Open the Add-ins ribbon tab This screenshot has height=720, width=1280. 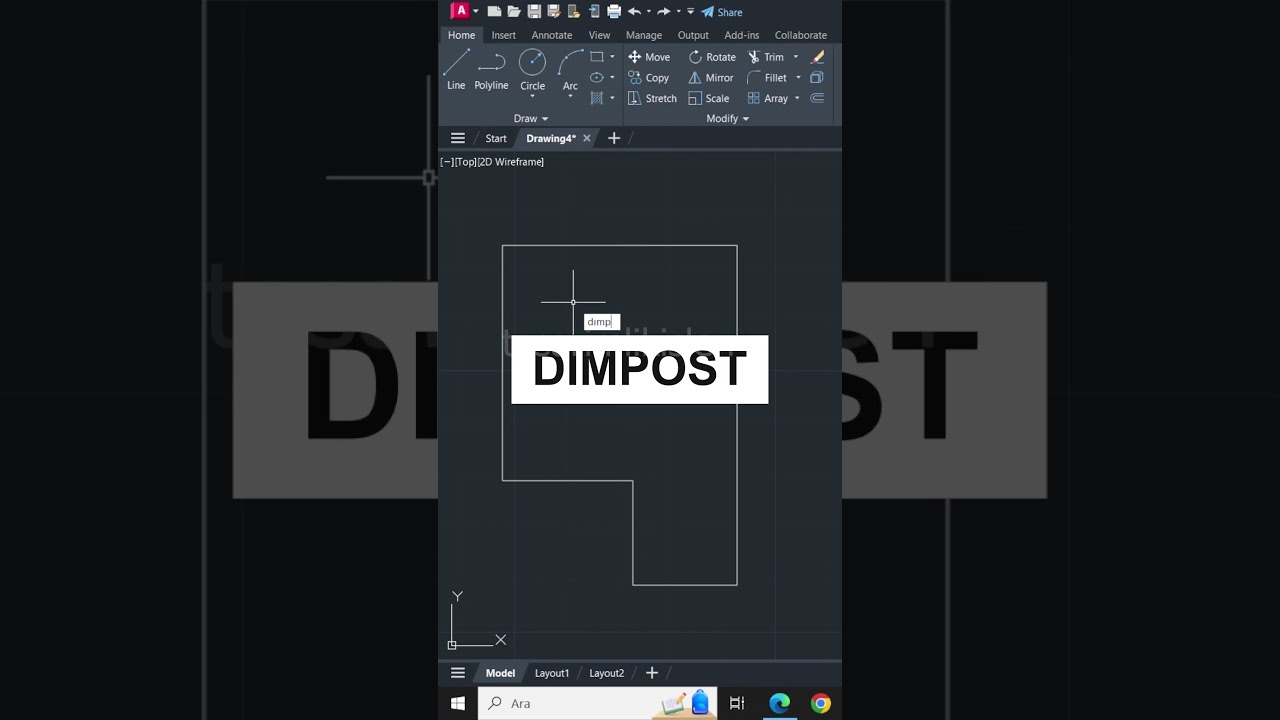(742, 35)
